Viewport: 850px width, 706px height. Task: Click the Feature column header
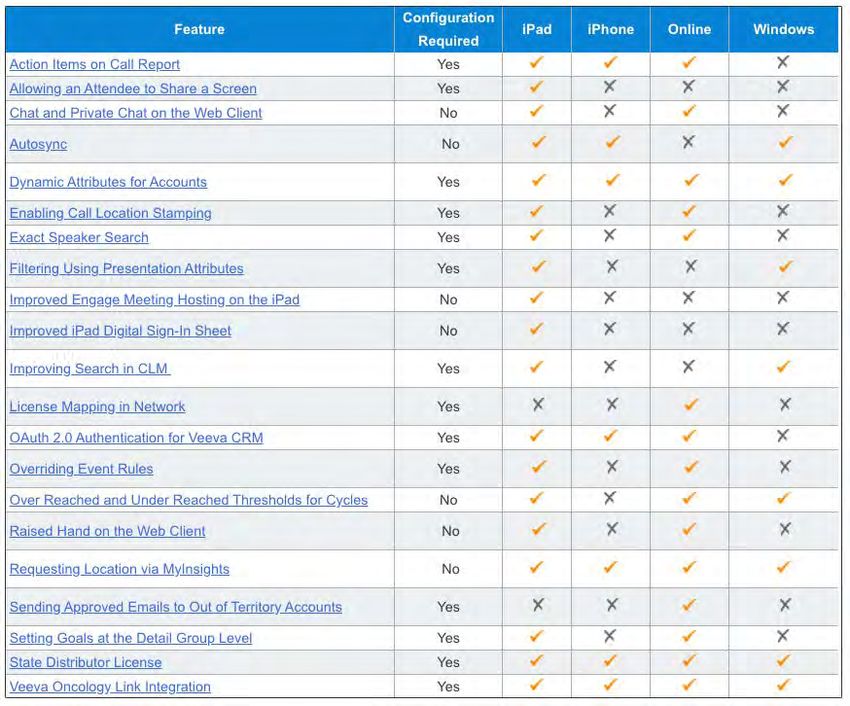tap(199, 29)
